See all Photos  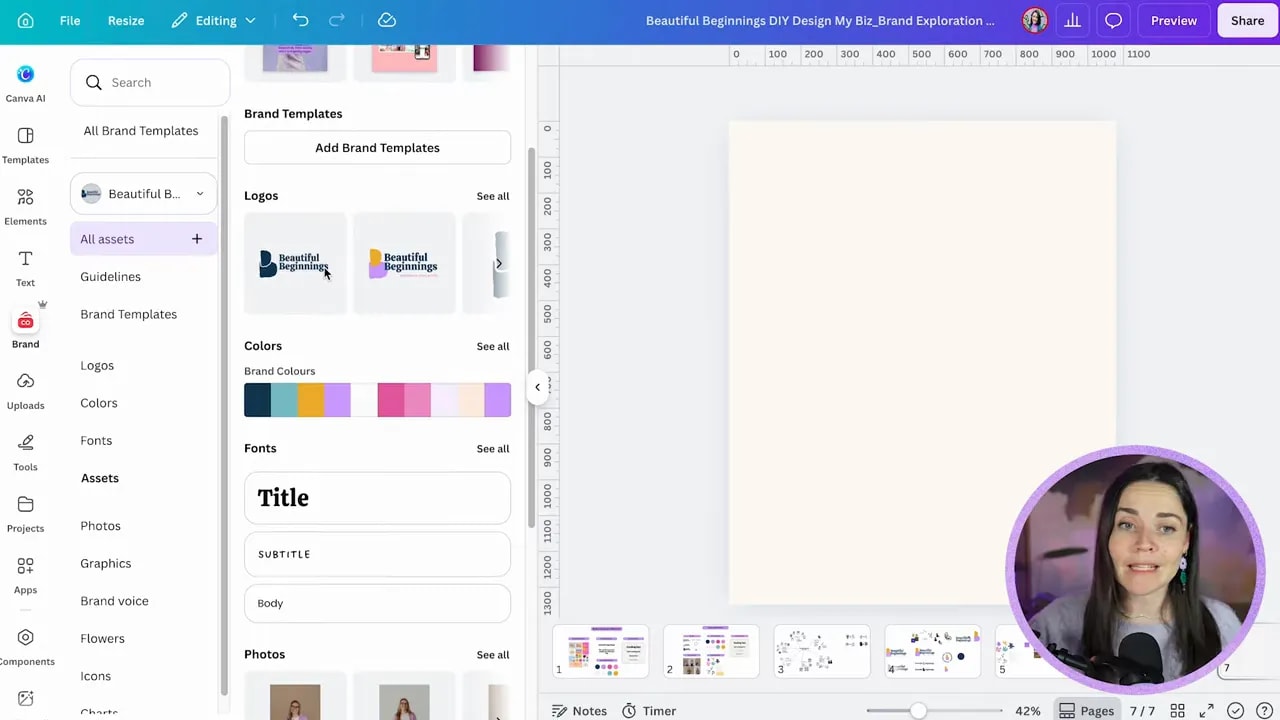tap(492, 655)
